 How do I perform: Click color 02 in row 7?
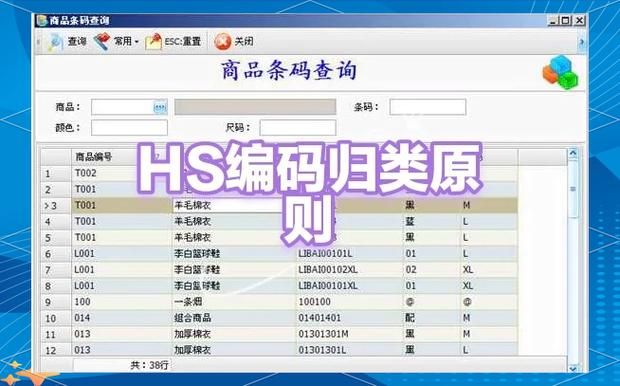pyautogui.click(x=410, y=270)
